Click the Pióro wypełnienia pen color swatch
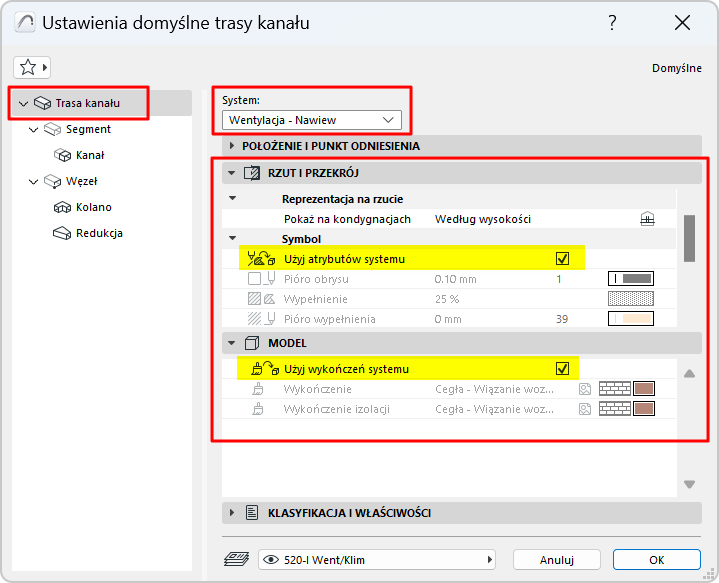The width and height of the screenshot is (719, 583). (x=631, y=318)
